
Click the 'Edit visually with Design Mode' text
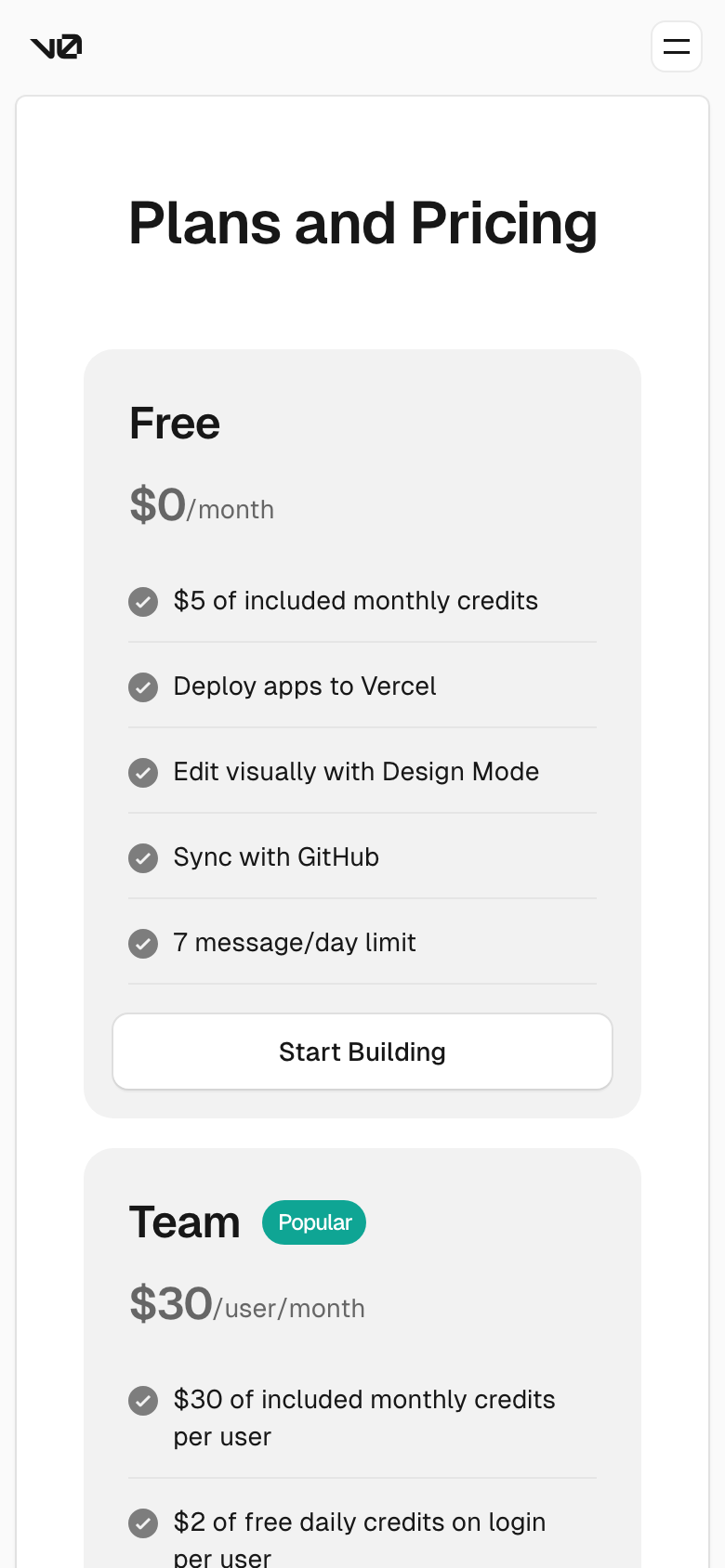[x=356, y=772]
